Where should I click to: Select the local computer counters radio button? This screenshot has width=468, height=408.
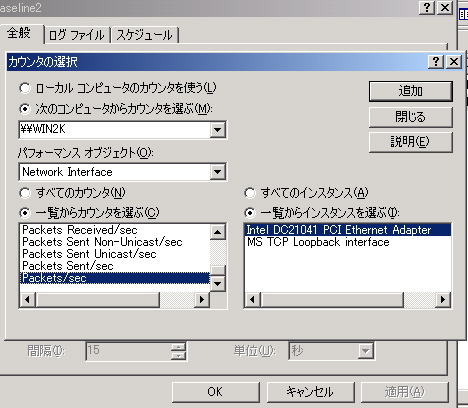(25, 88)
